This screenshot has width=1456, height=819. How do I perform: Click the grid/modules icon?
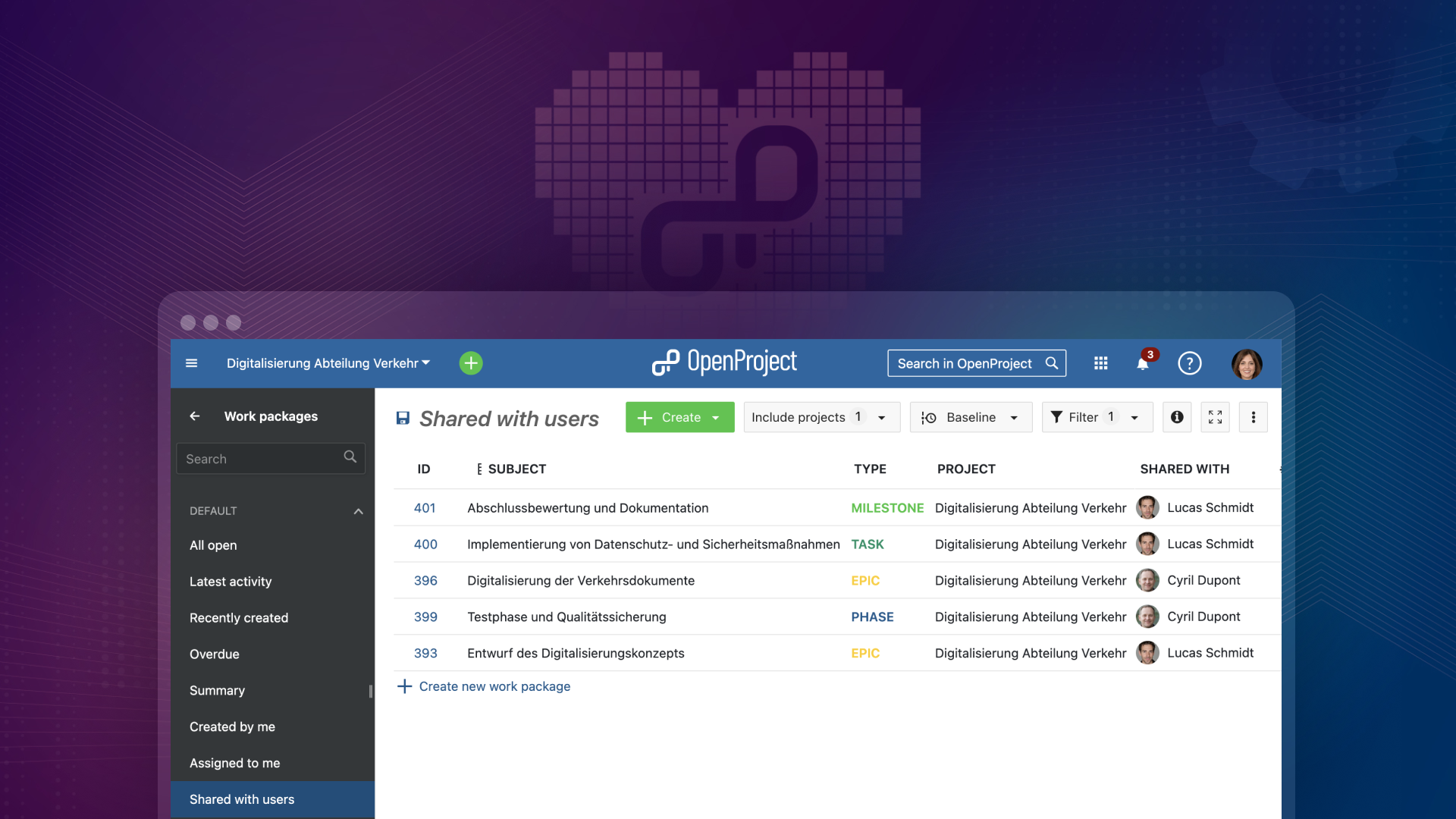[1100, 362]
